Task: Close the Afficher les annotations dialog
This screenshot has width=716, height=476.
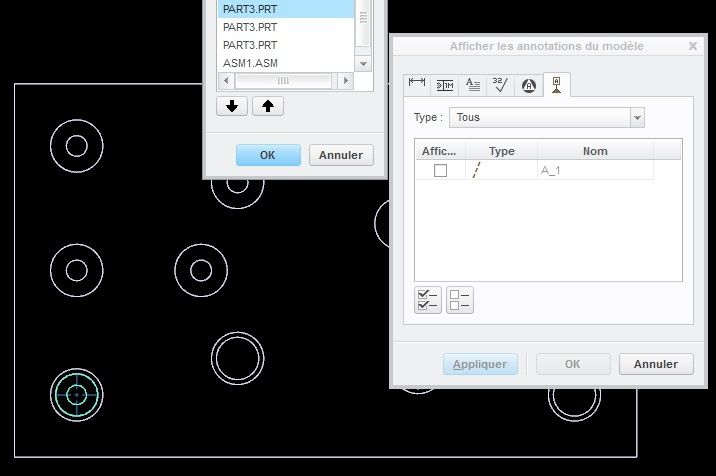Action: pyautogui.click(x=693, y=46)
